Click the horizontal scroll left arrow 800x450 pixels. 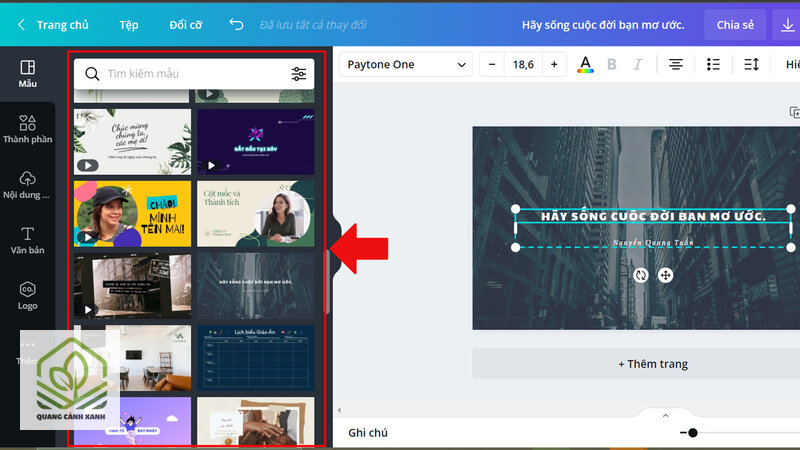pyautogui.click(x=339, y=410)
